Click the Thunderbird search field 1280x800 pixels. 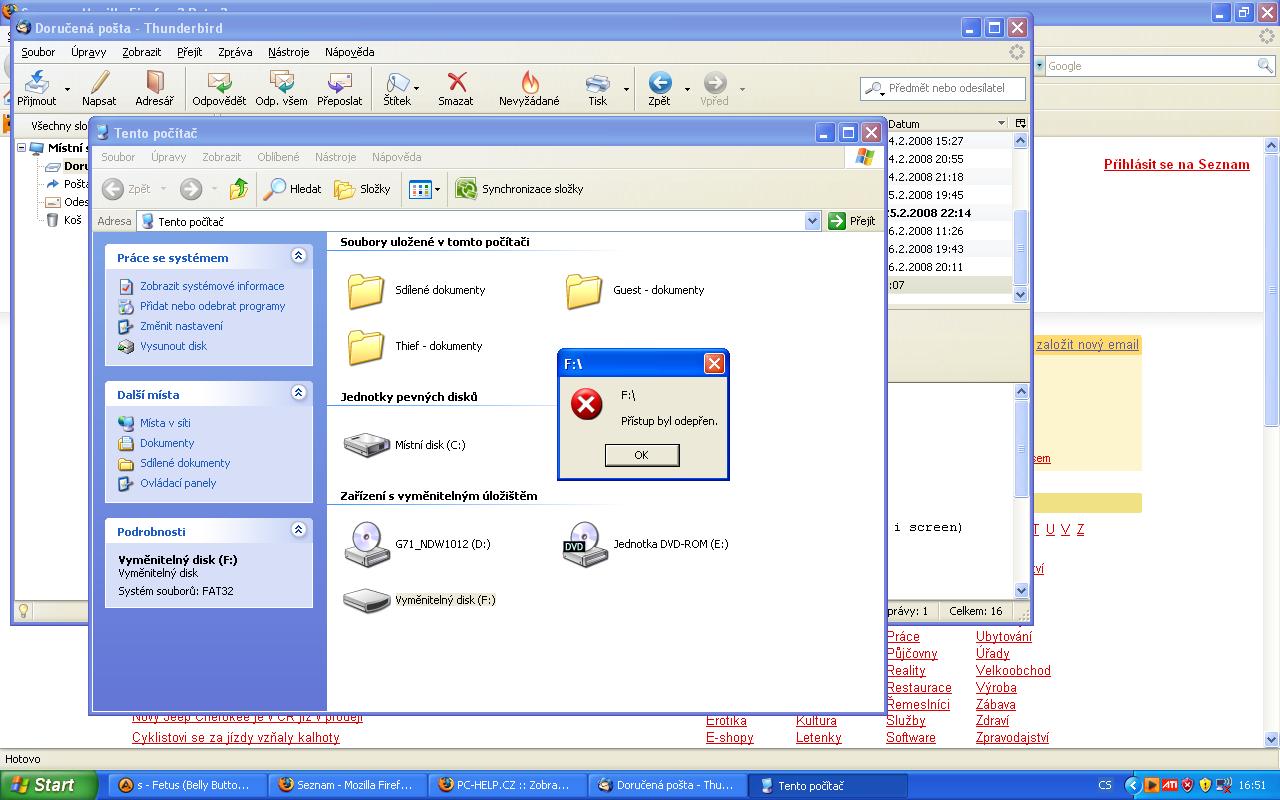pos(945,88)
